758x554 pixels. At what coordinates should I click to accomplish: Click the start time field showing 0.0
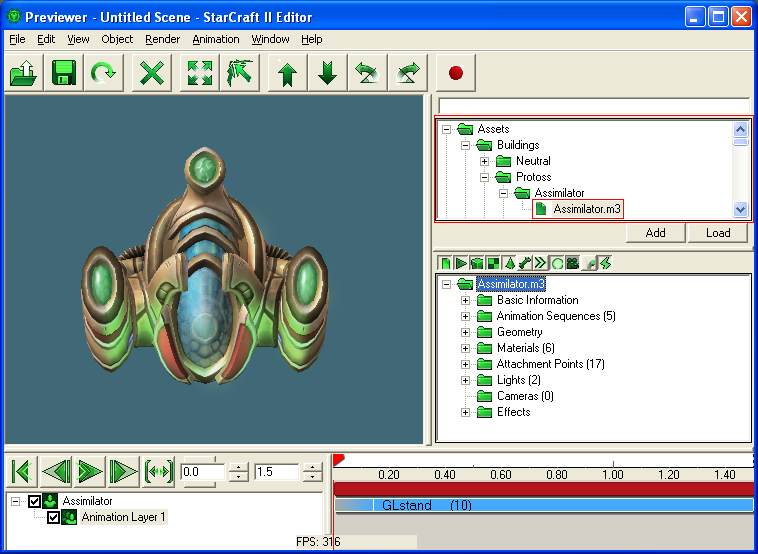[203, 472]
